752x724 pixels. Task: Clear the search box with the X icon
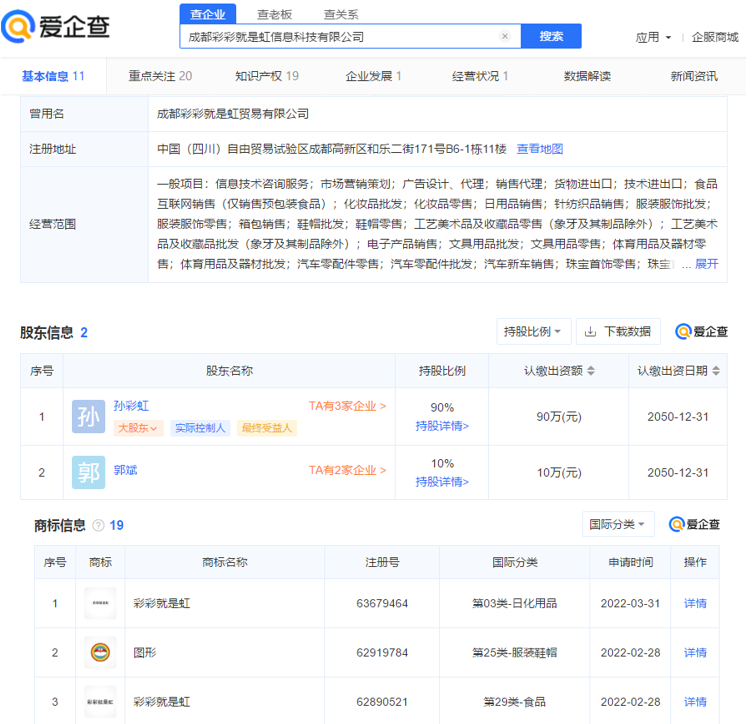(x=505, y=36)
